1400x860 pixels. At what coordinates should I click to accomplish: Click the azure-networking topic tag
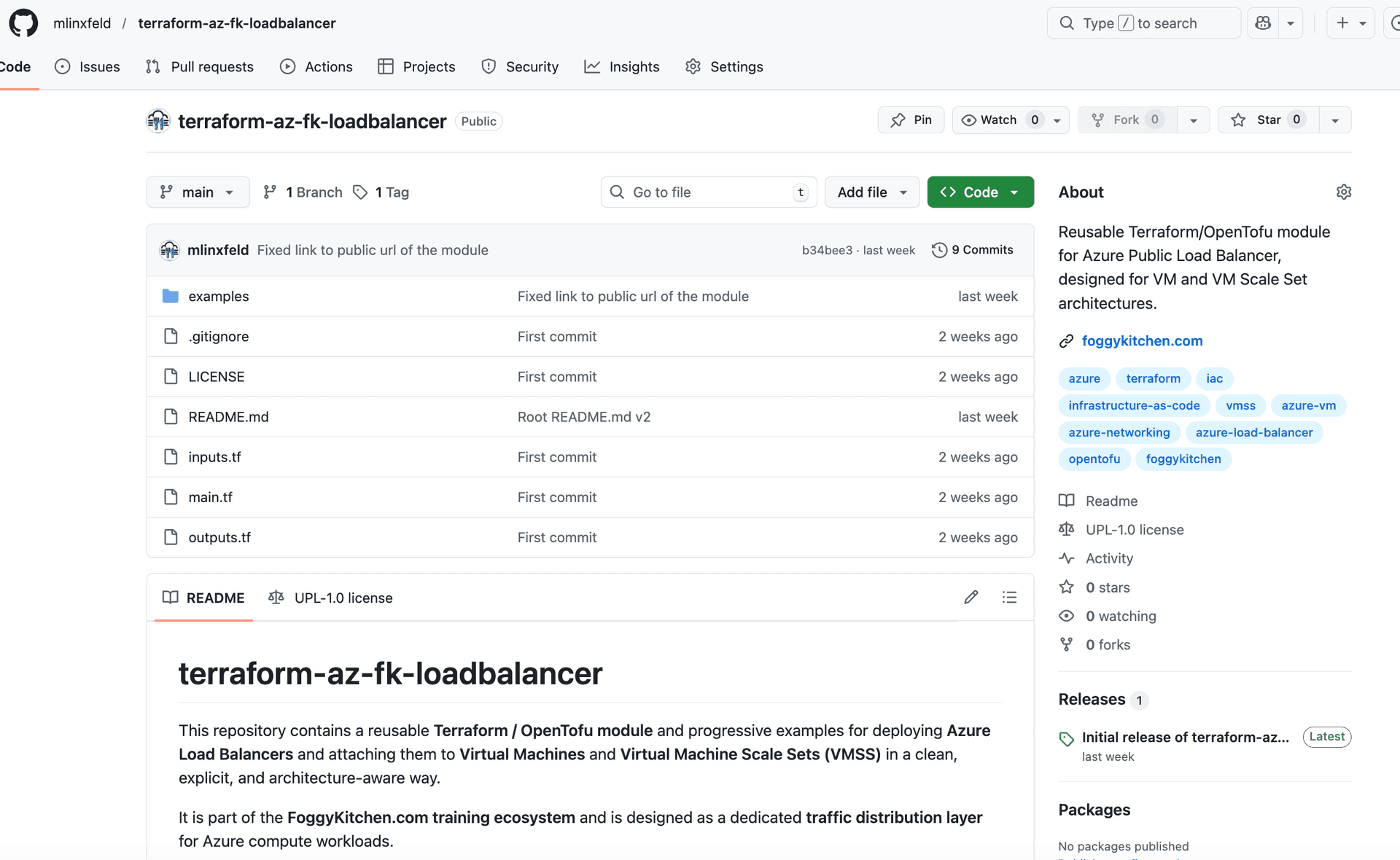(1119, 433)
